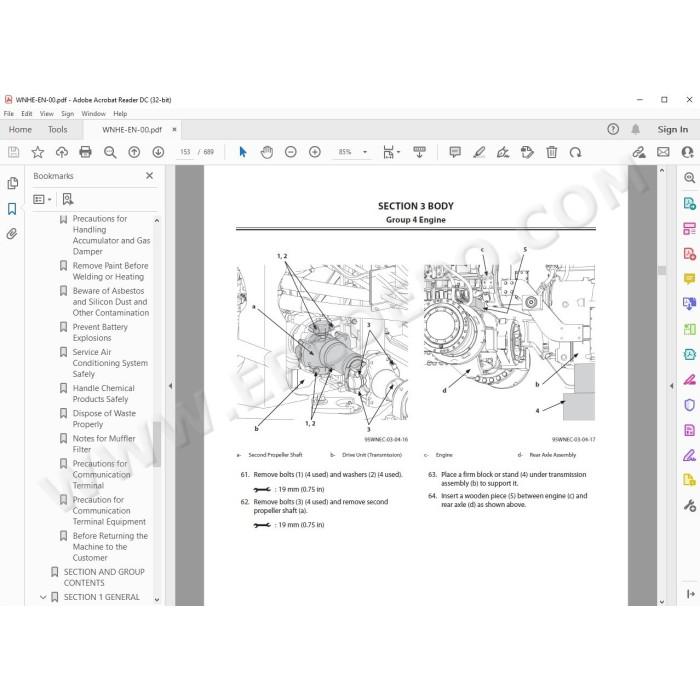700x700 pixels.
Task: Click the document scrollbar down arrow
Action: (662, 601)
